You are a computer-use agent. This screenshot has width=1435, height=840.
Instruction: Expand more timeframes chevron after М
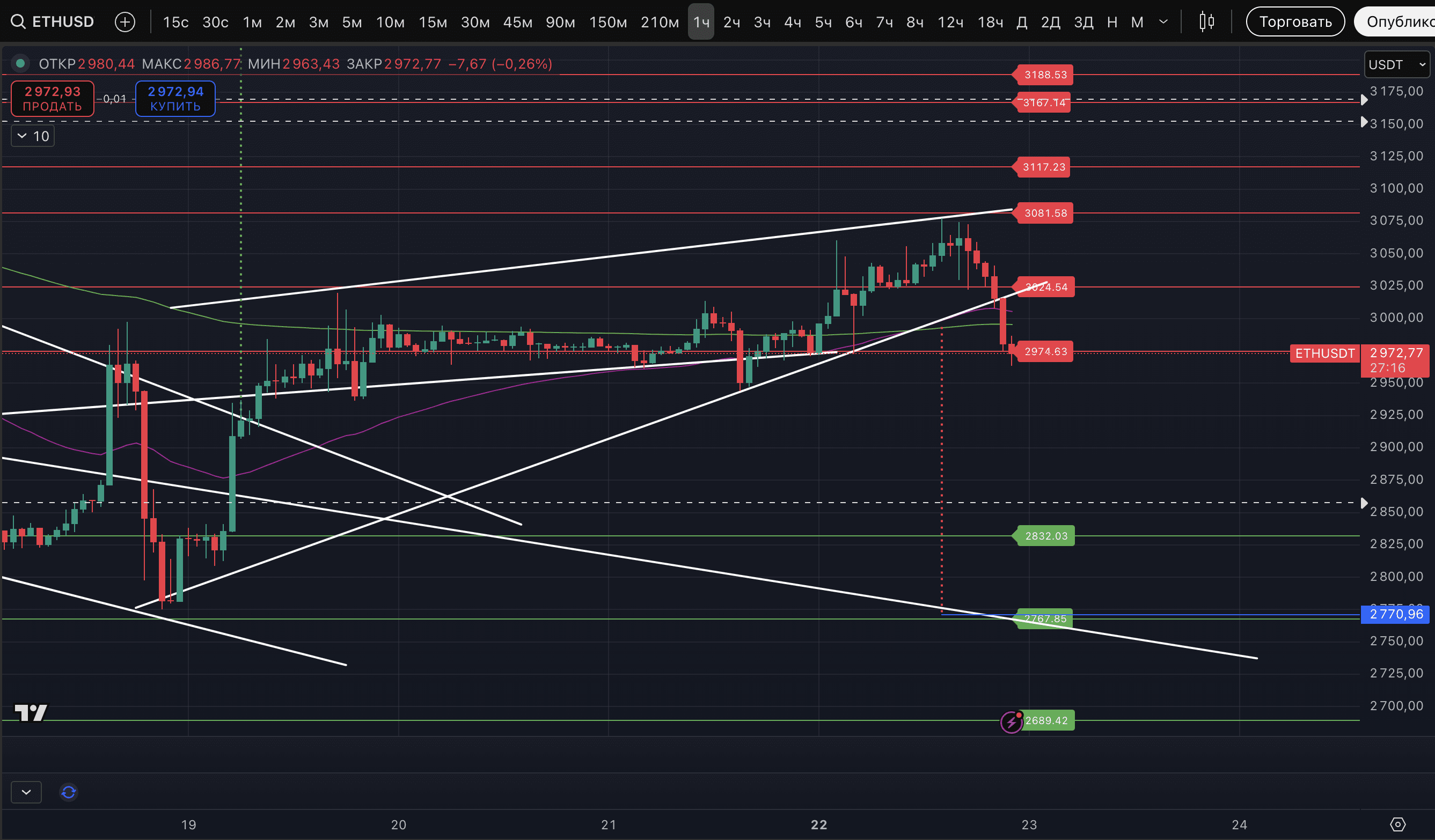(1163, 22)
